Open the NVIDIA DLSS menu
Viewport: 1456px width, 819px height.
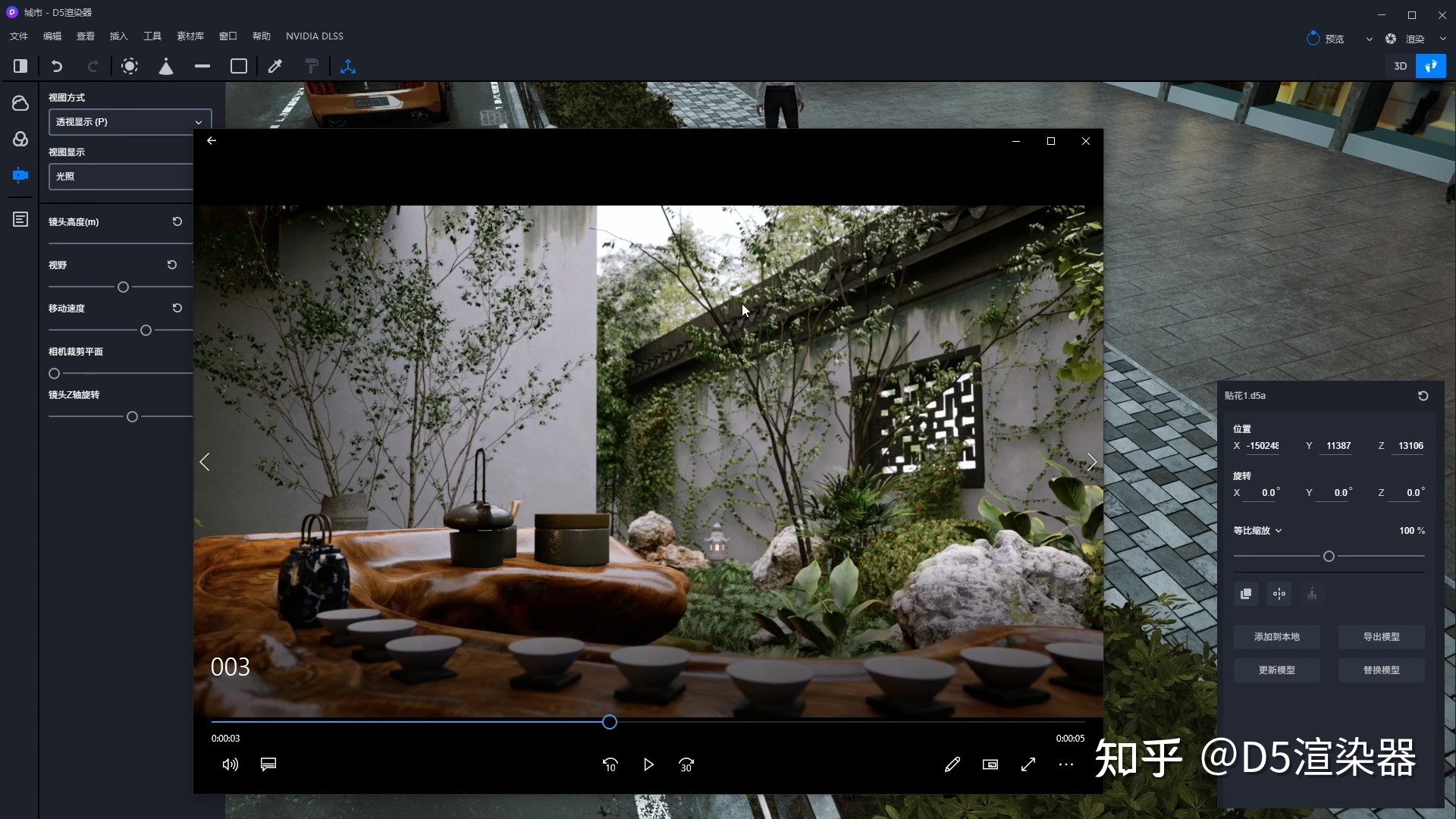(314, 36)
